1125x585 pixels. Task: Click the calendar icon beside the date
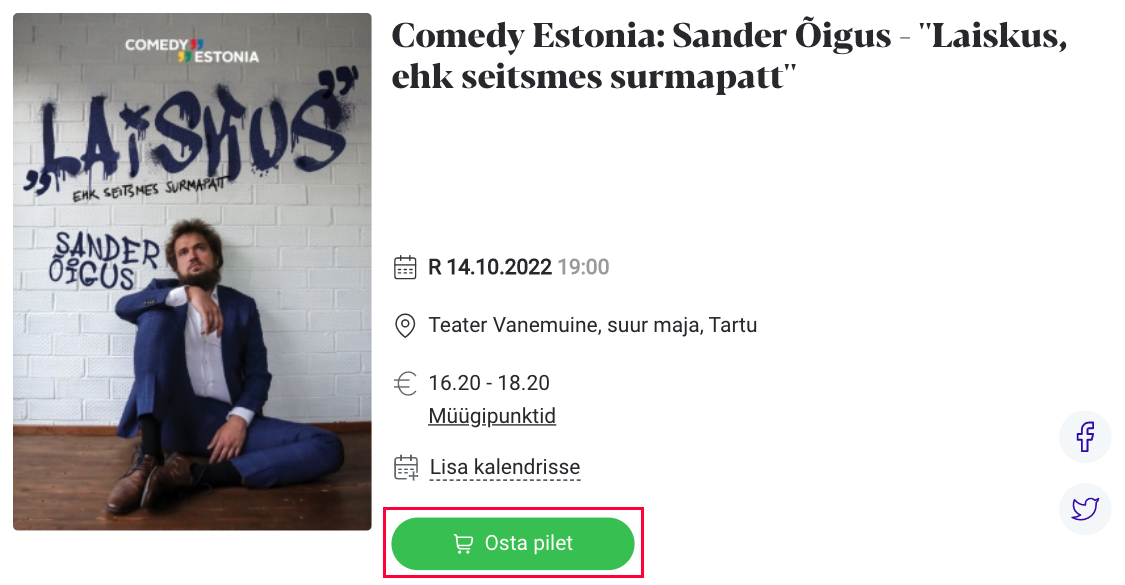pos(405,267)
